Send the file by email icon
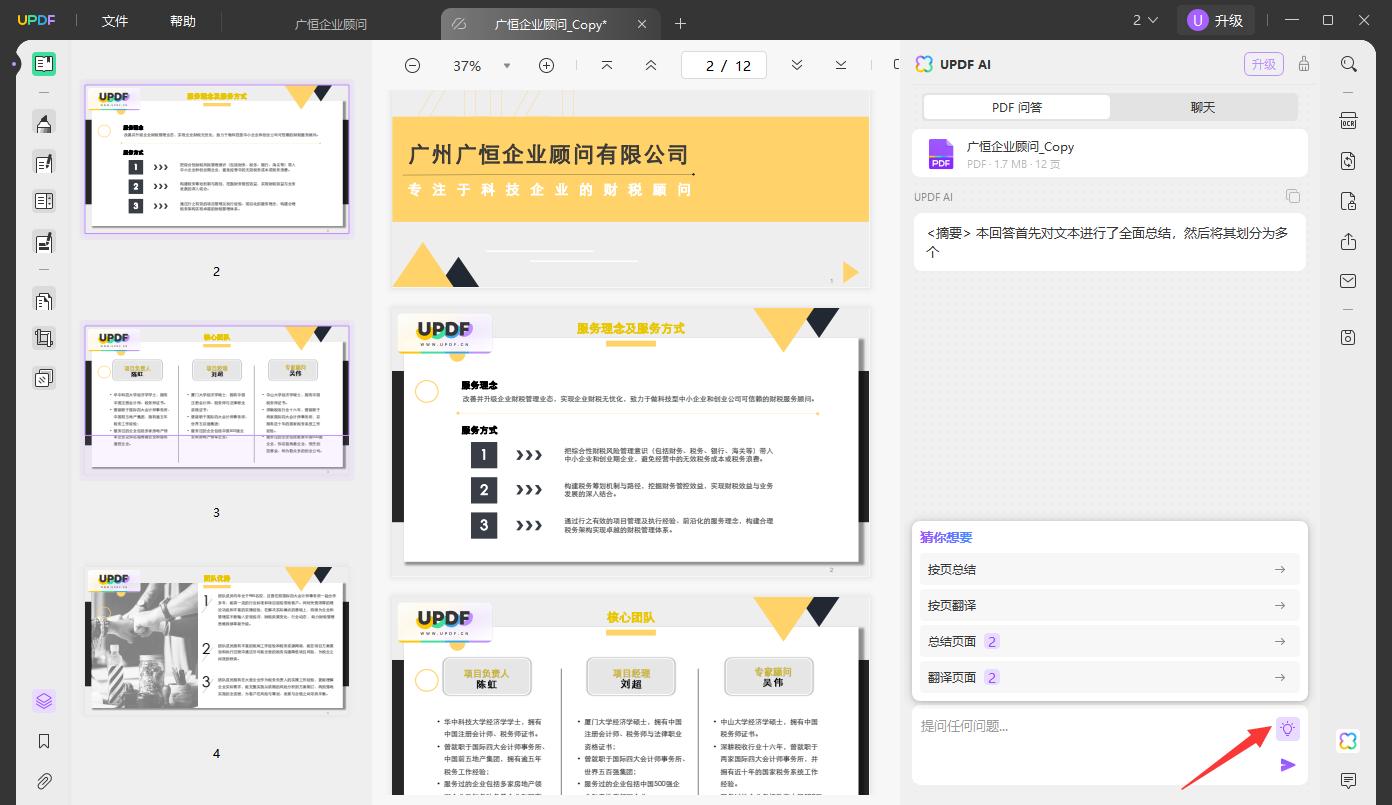Viewport: 1392px width, 805px height. [1349, 281]
